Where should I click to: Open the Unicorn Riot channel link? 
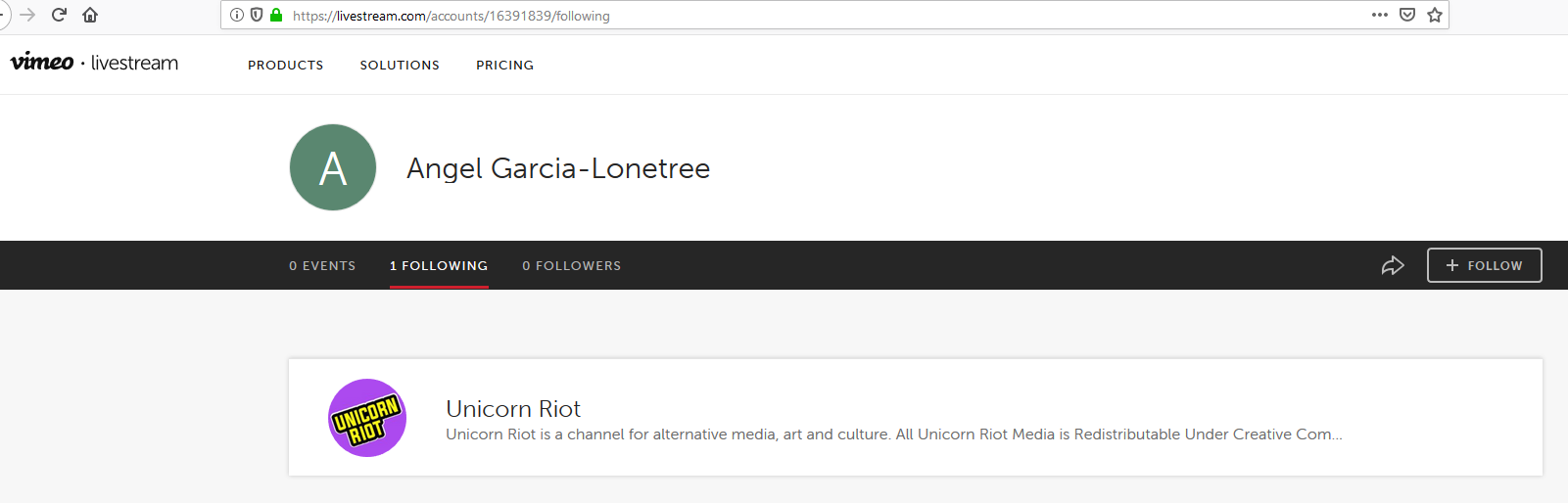coord(513,408)
